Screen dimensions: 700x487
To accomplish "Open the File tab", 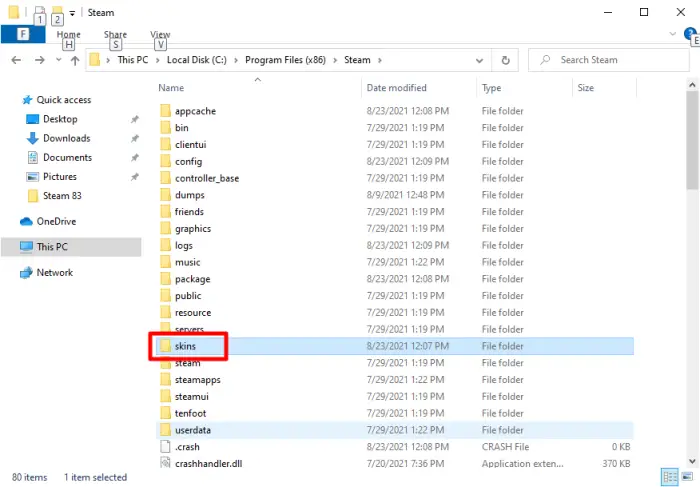I will (23, 34).
